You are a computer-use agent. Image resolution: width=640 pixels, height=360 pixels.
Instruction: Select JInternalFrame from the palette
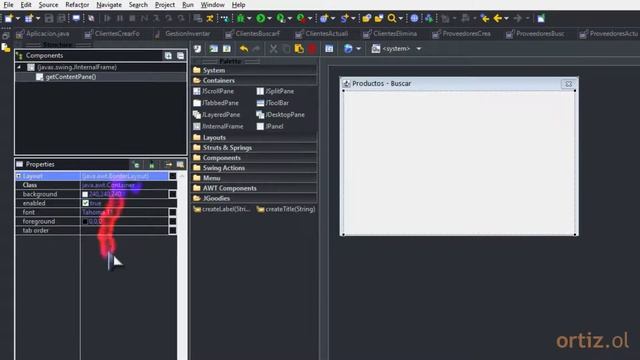218,127
